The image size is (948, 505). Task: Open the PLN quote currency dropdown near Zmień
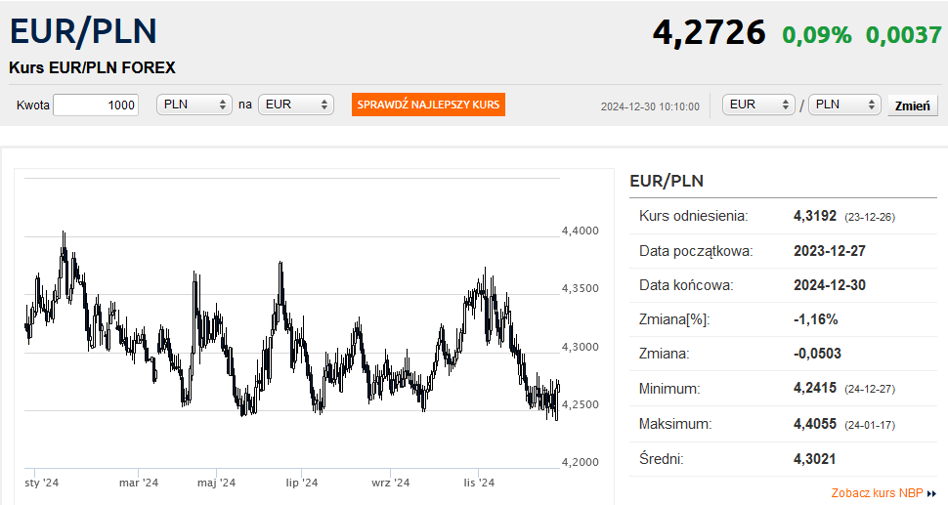tap(845, 105)
